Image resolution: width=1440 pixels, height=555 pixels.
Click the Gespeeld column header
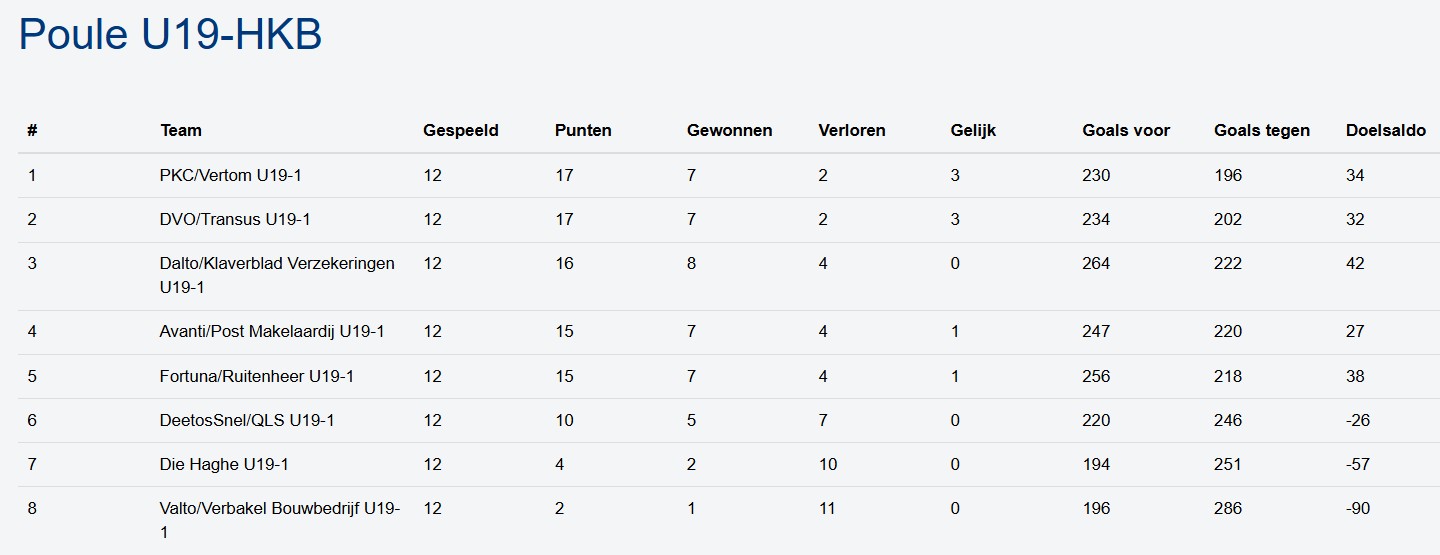(460, 130)
